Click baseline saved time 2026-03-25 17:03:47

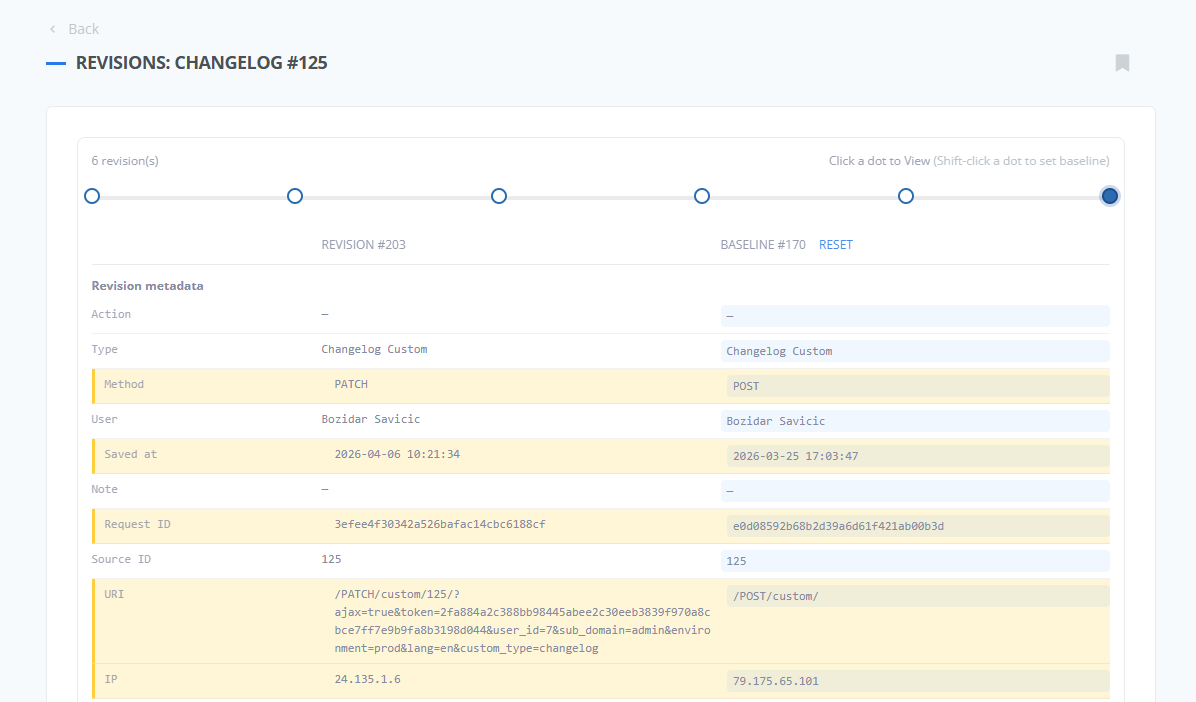tap(918, 456)
